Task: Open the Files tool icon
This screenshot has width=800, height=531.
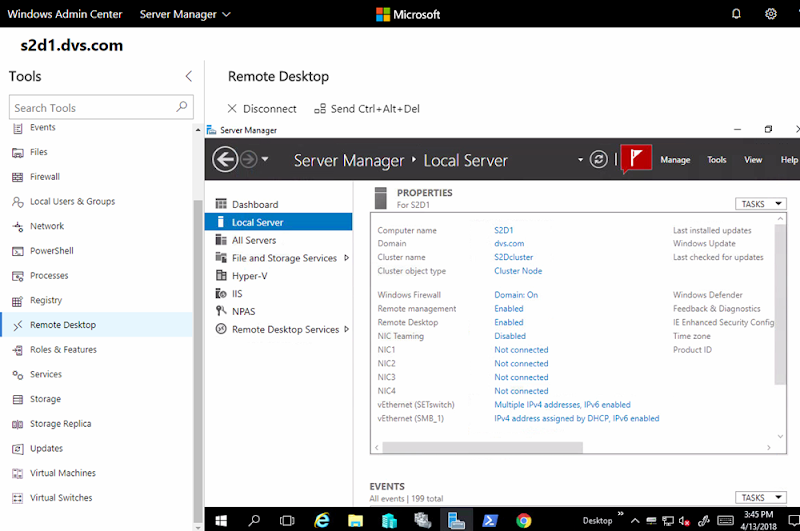Action: point(18,153)
